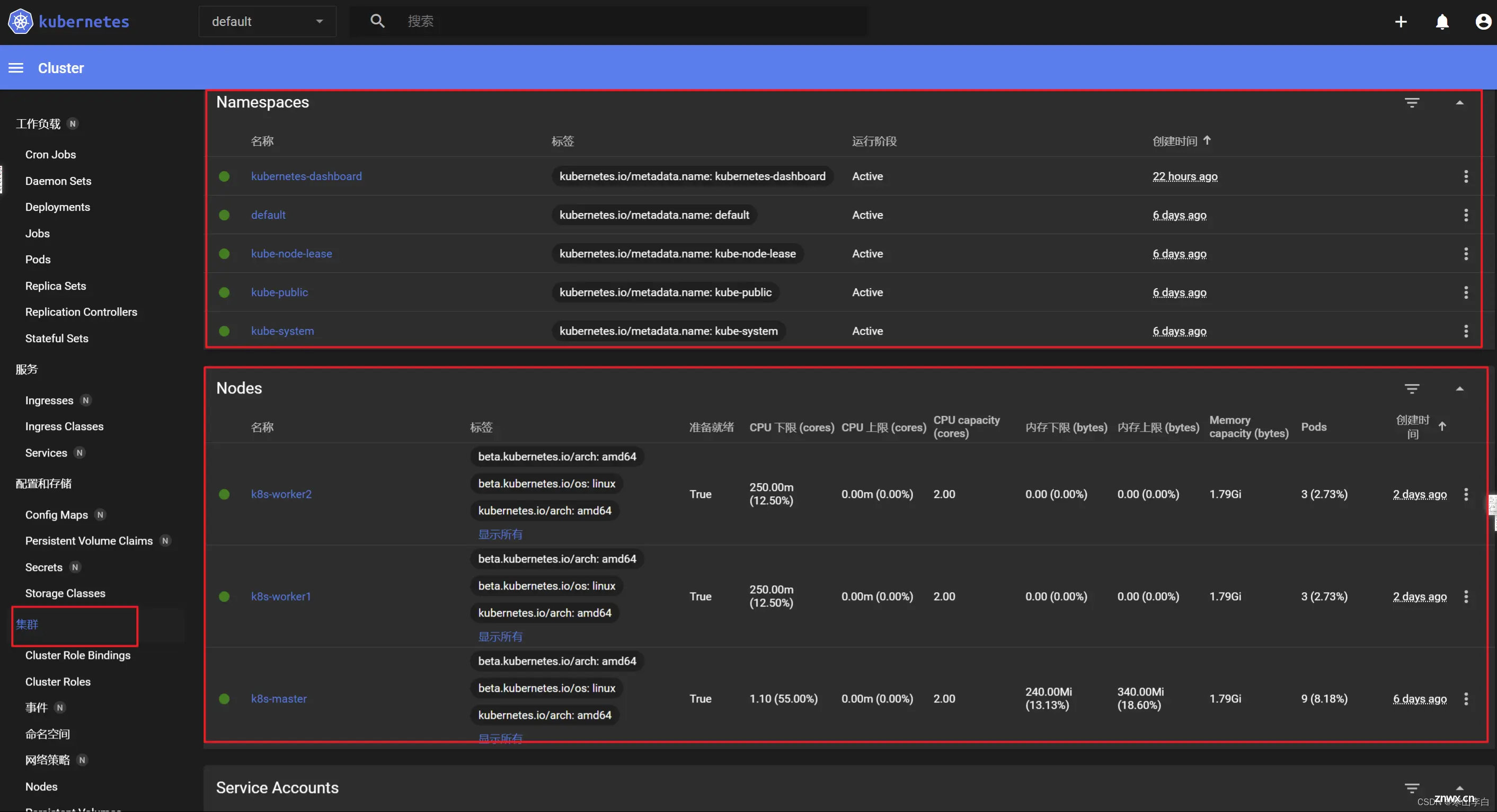Open k8s-master node link
This screenshot has width=1497, height=812.
(279, 699)
